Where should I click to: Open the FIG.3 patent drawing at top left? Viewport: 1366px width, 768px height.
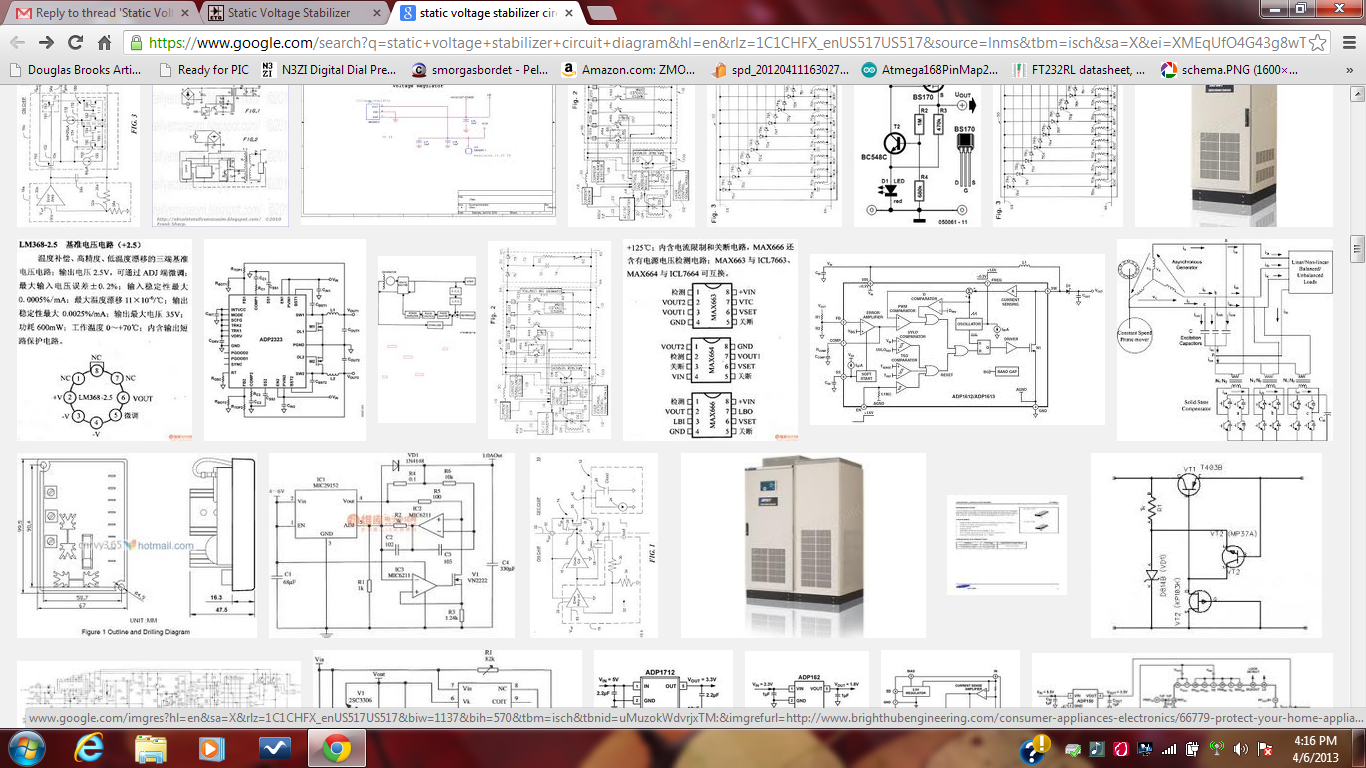pyautogui.click(x=79, y=156)
